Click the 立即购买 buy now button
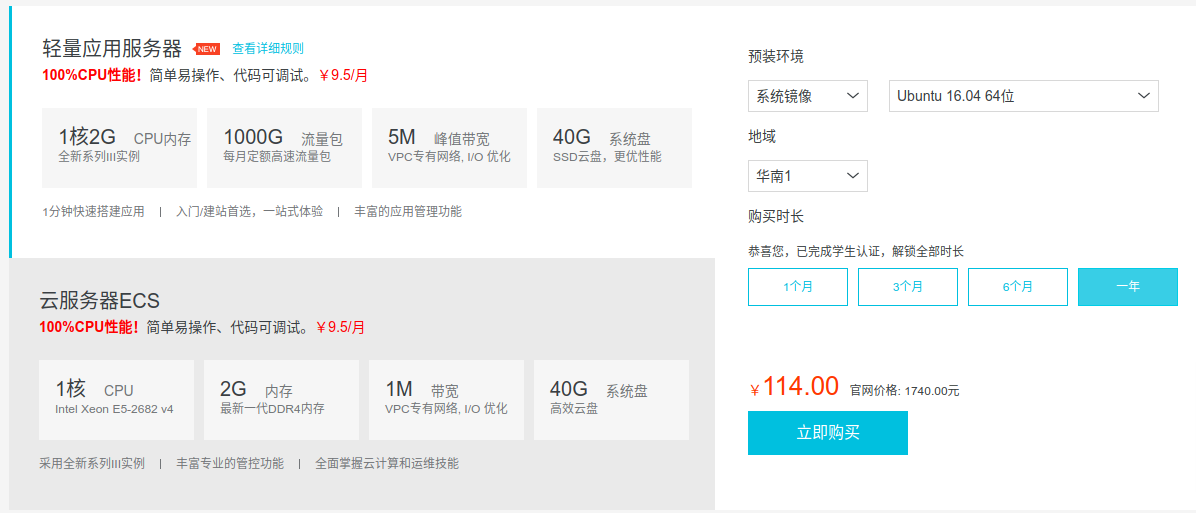 pyautogui.click(x=828, y=433)
